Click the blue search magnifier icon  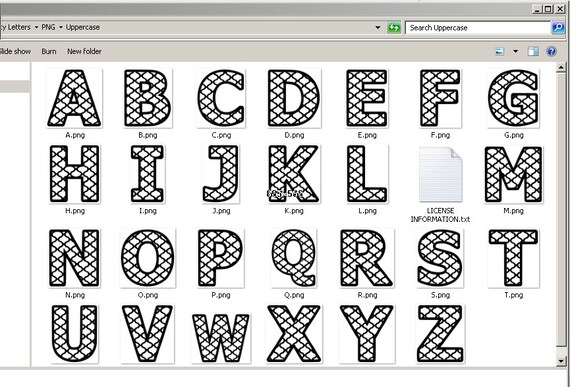(x=558, y=28)
